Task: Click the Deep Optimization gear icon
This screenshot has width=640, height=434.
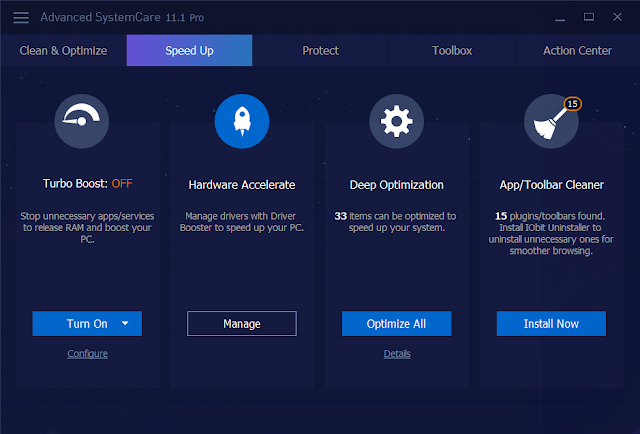Action: [397, 121]
